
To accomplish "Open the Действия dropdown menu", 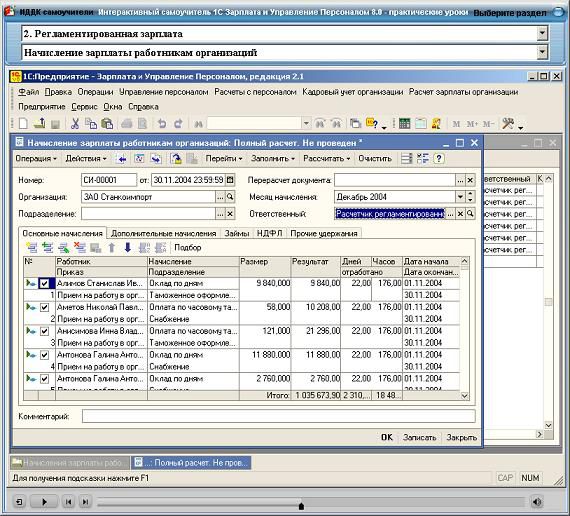I will [86, 159].
